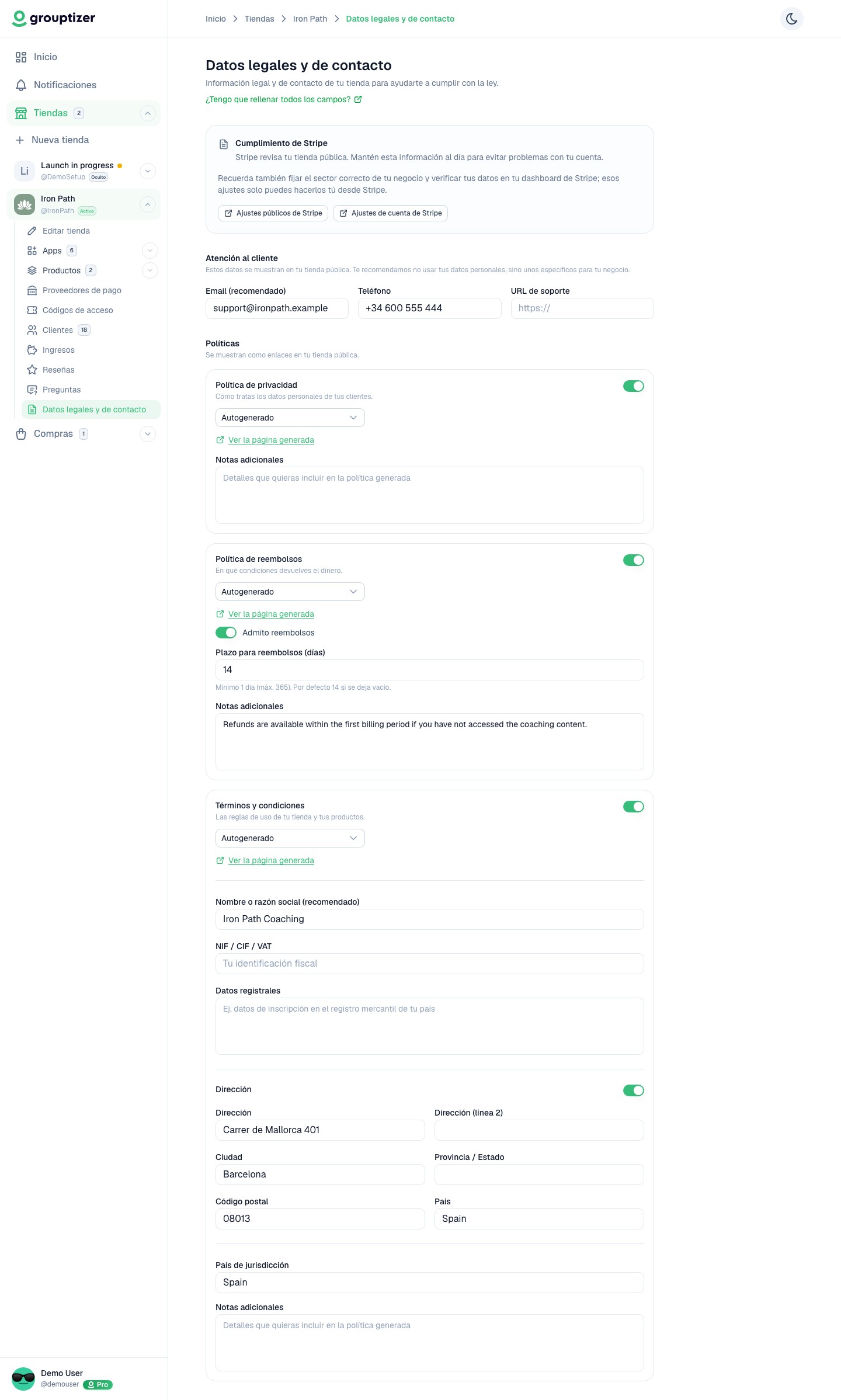Click the Inicio dashboard icon in sidebar

(21, 57)
